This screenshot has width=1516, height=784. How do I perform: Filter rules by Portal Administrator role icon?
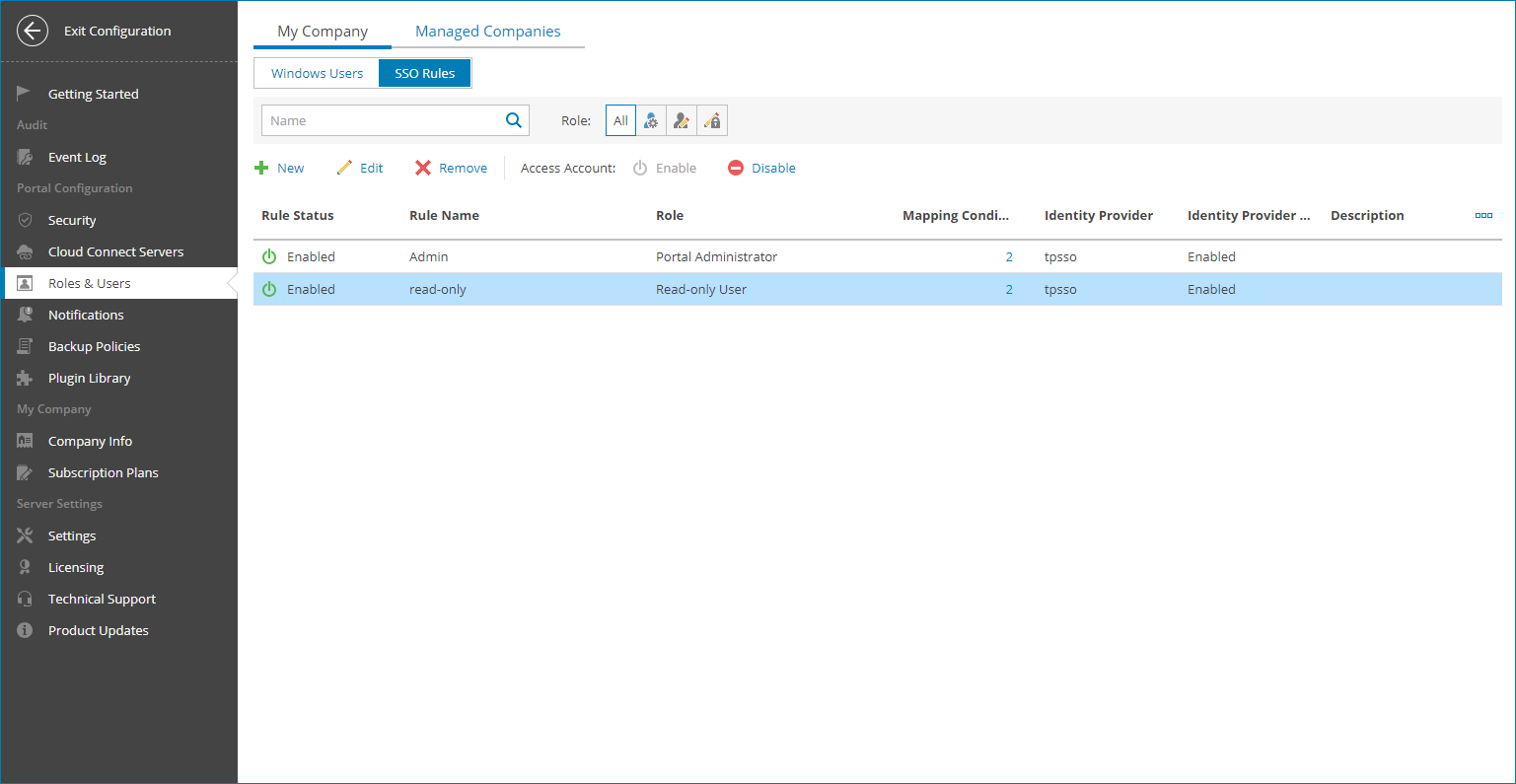click(651, 120)
